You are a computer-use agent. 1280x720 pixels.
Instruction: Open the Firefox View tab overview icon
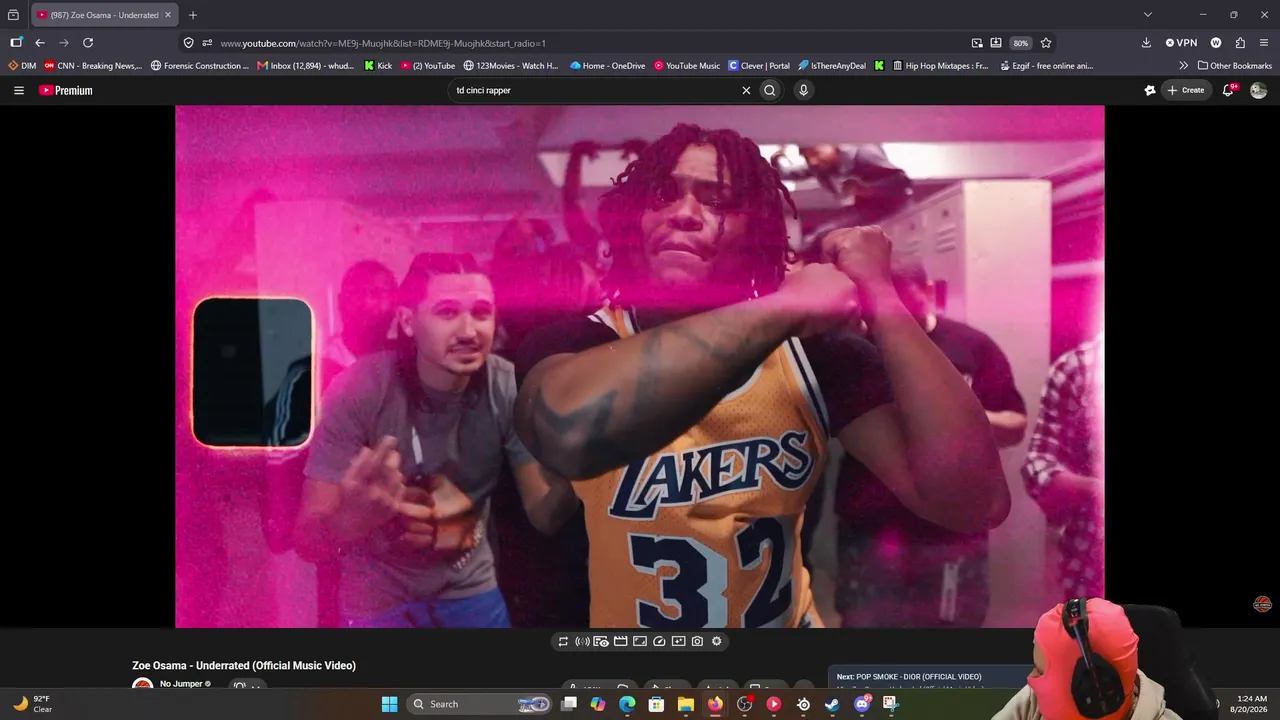tap(13, 15)
